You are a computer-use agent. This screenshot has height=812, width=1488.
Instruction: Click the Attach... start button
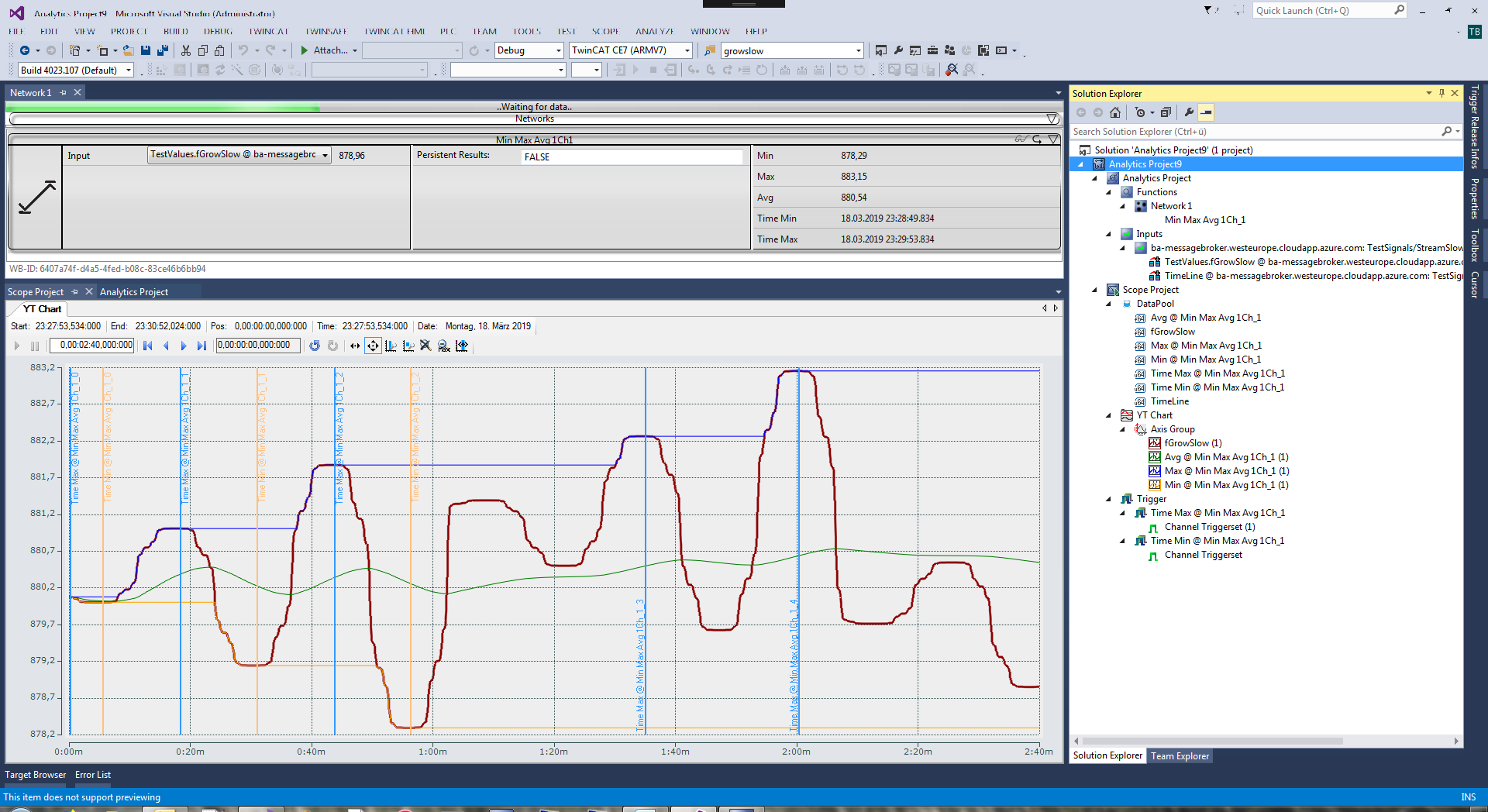(329, 50)
